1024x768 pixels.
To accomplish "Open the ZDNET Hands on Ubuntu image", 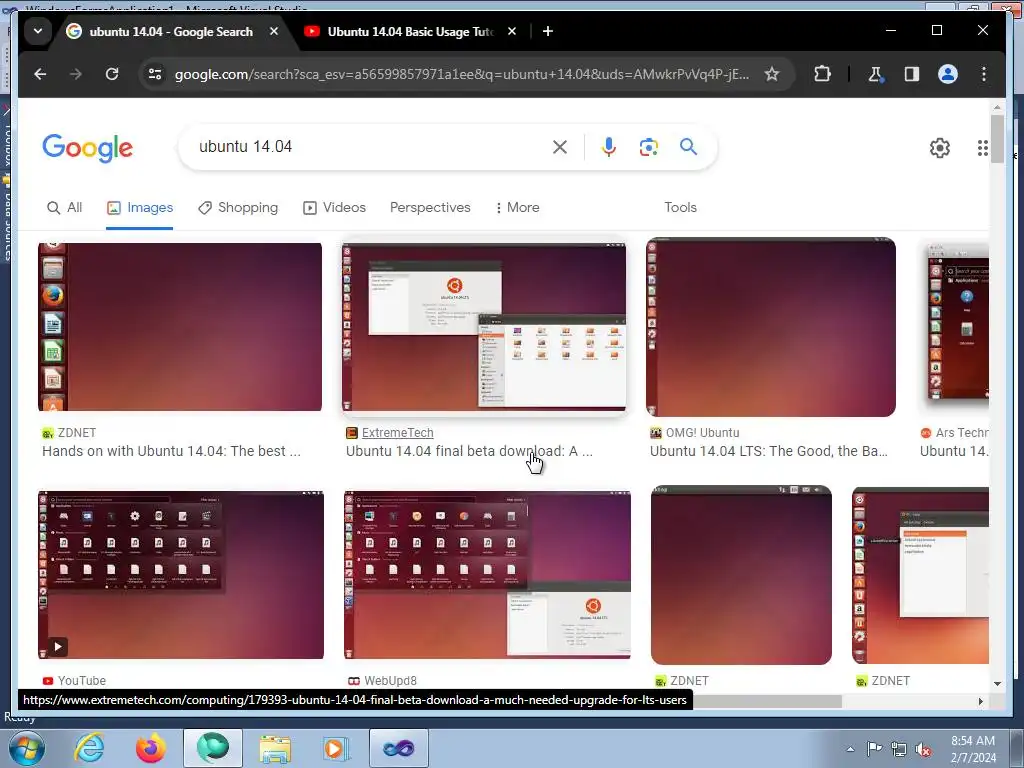I will [x=180, y=327].
